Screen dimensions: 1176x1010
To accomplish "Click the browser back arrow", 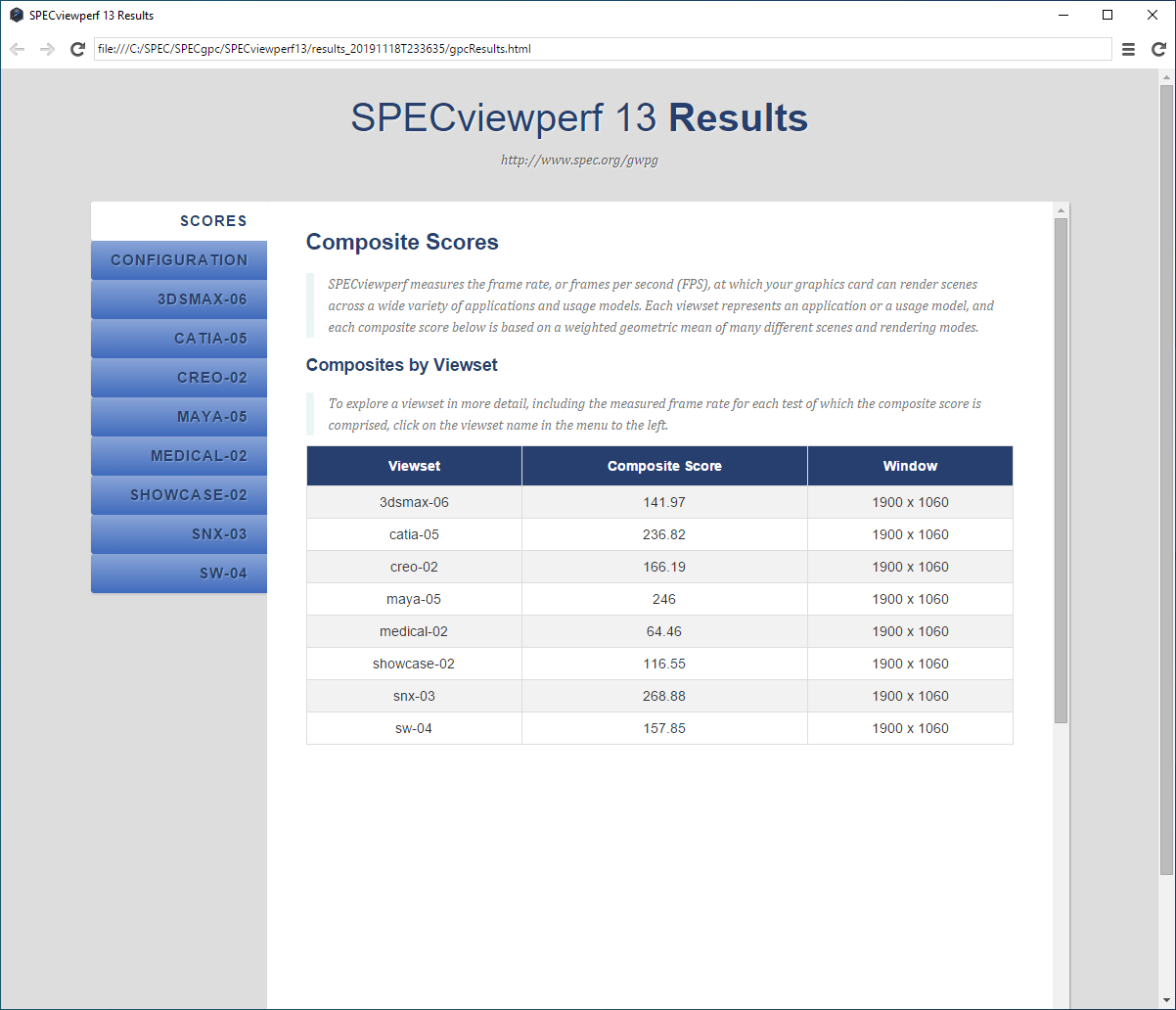I will 17,49.
